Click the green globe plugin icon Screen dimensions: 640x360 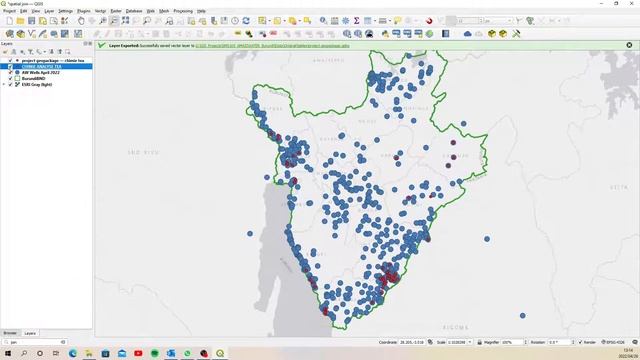tap(429, 34)
